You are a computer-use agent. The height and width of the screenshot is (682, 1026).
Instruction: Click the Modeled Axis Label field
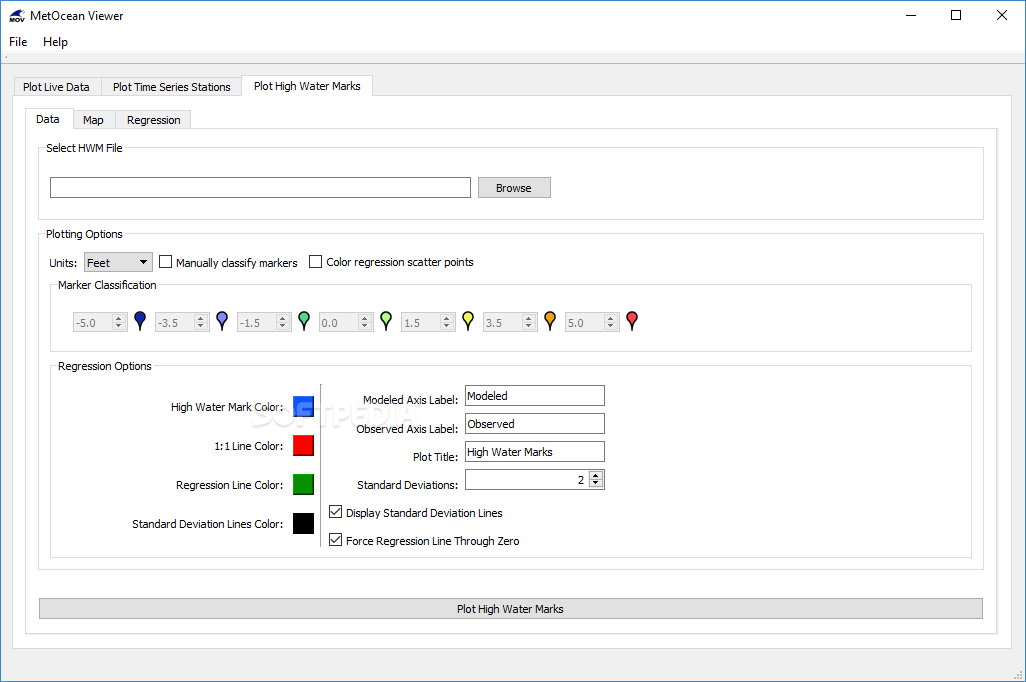coord(535,396)
